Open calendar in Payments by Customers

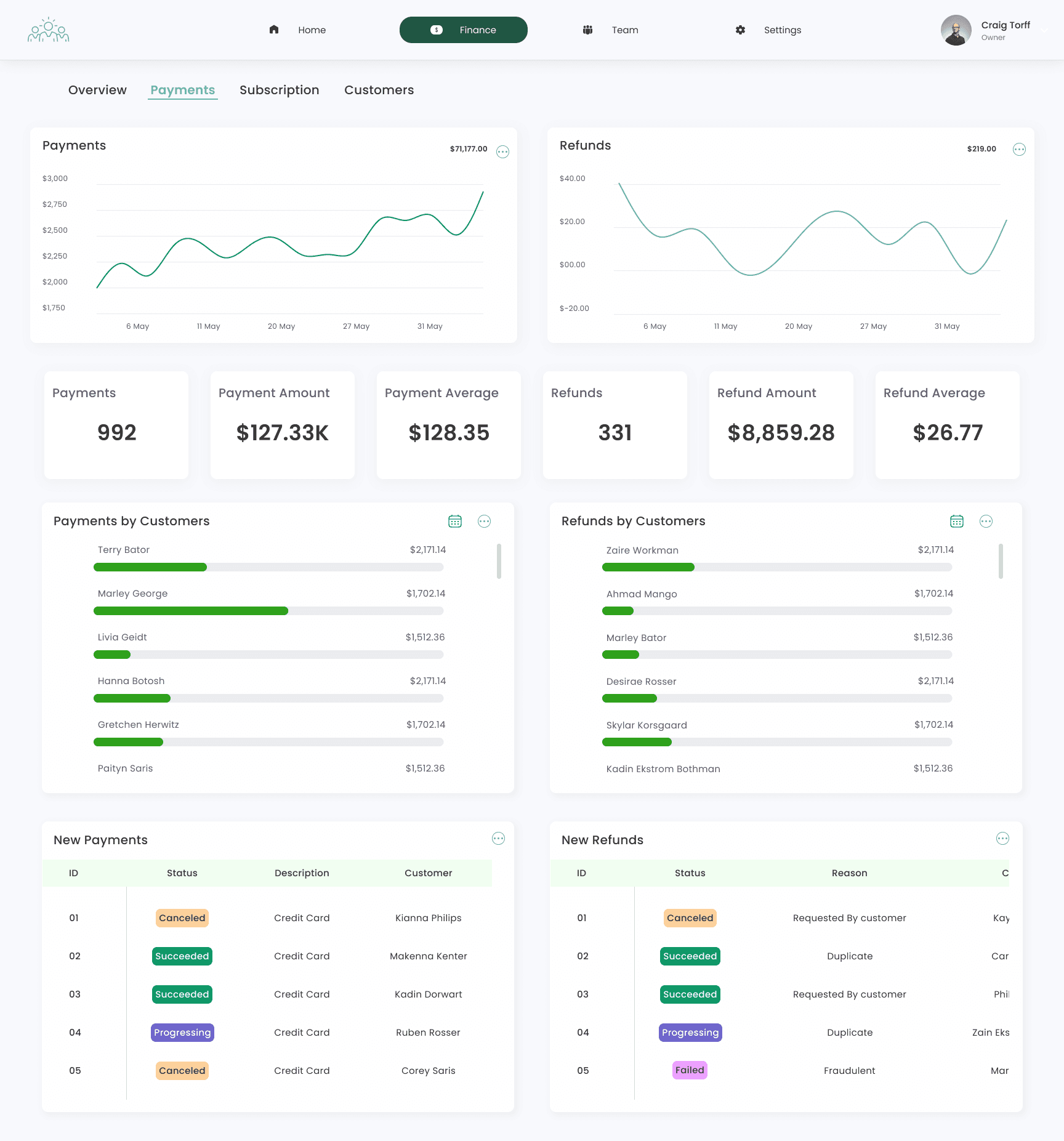[x=455, y=522]
